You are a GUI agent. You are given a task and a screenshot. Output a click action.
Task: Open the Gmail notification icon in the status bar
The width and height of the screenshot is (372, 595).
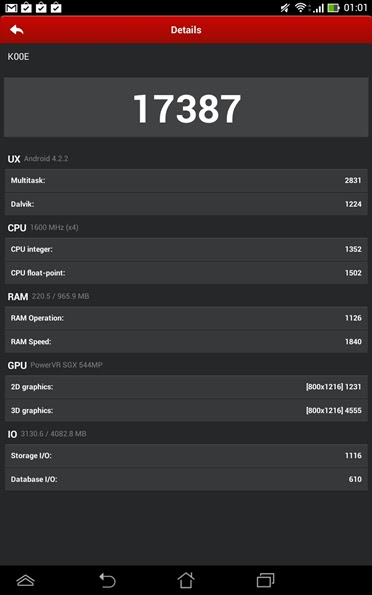[x=11, y=7]
